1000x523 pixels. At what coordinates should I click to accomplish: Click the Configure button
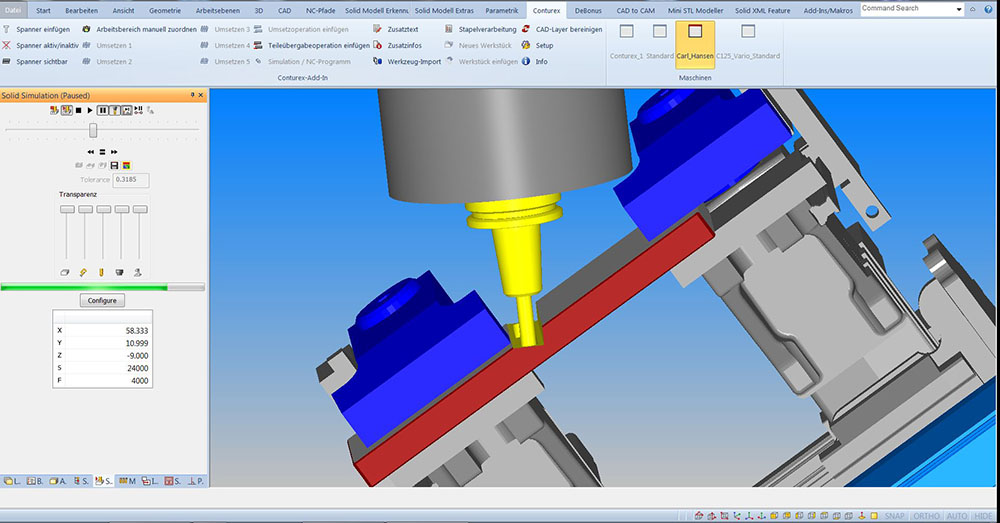point(102,300)
